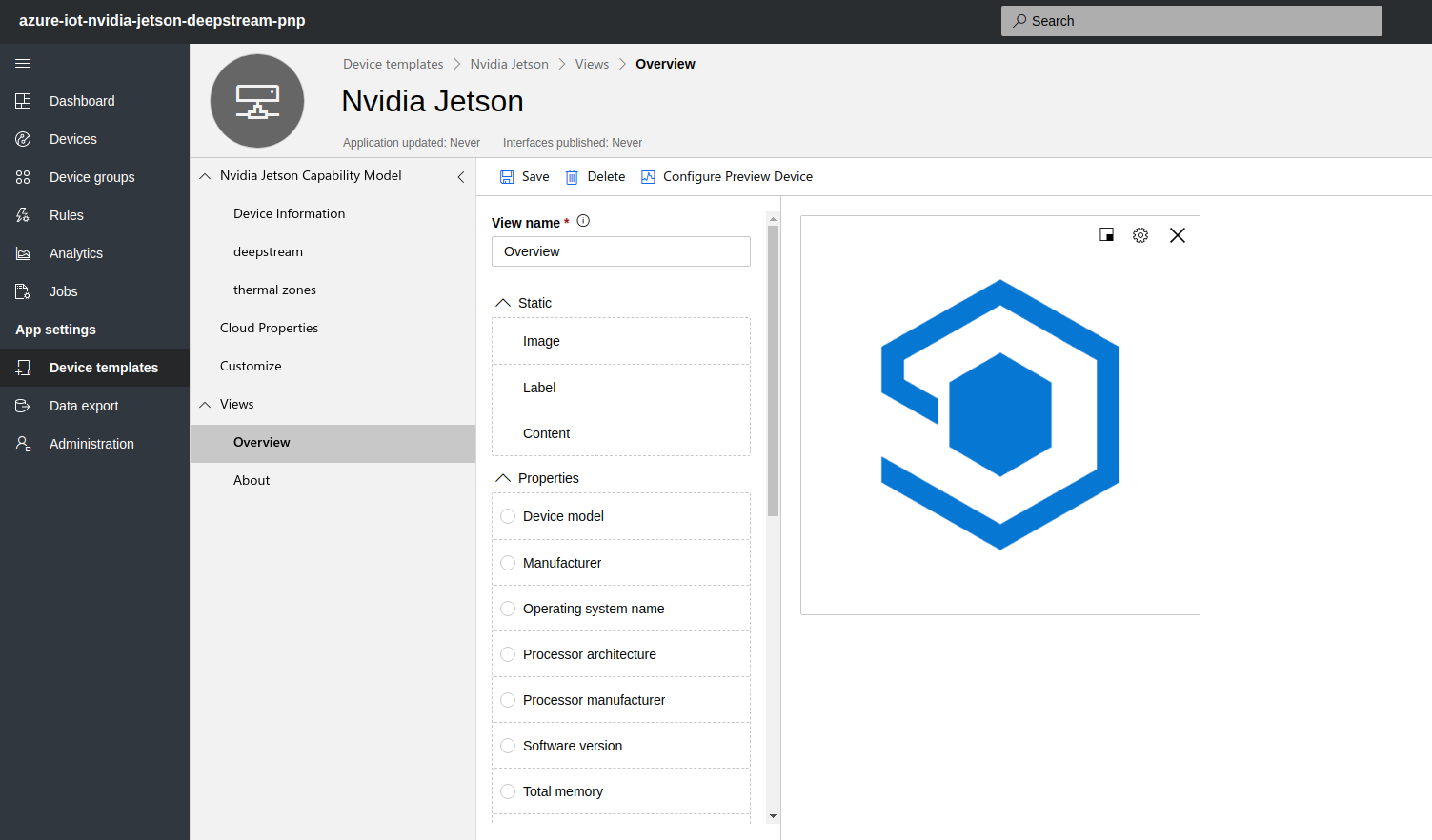Select Processor architecture radio button
The image size is (1432, 840).
pyautogui.click(x=508, y=654)
